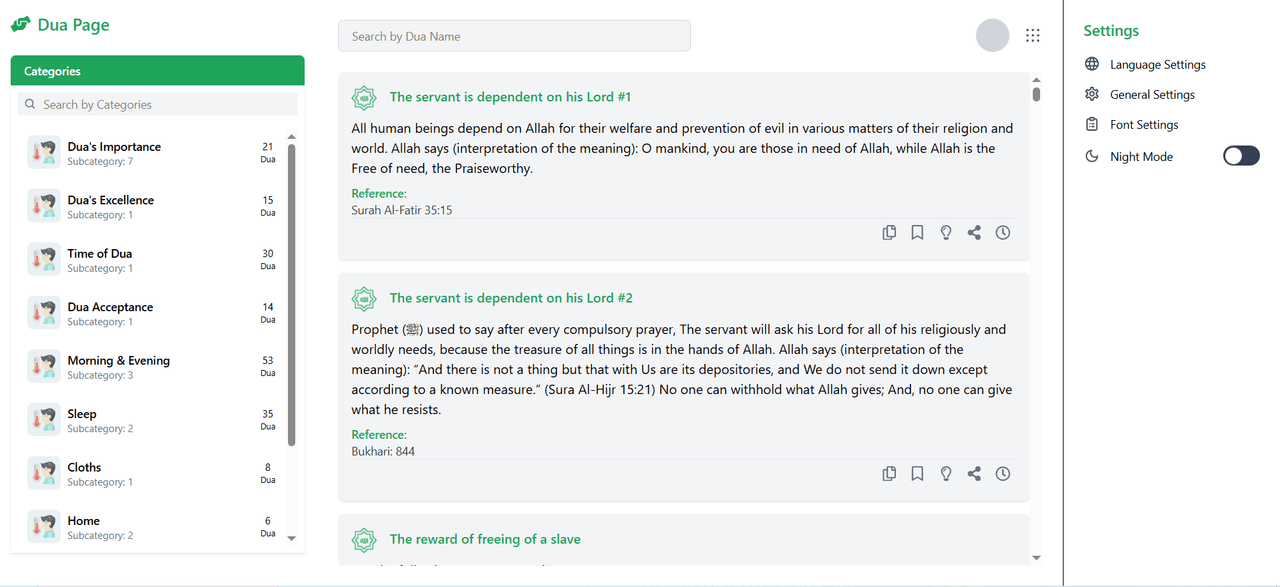Open Language Settings
The image size is (1280, 587).
point(1157,65)
